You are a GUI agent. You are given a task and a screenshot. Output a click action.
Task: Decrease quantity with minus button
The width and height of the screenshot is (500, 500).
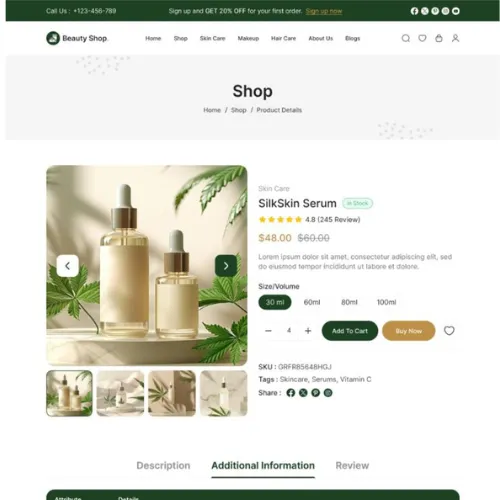268,331
